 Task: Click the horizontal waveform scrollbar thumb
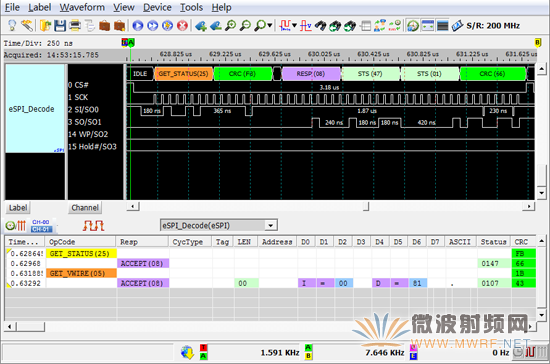click(366, 207)
